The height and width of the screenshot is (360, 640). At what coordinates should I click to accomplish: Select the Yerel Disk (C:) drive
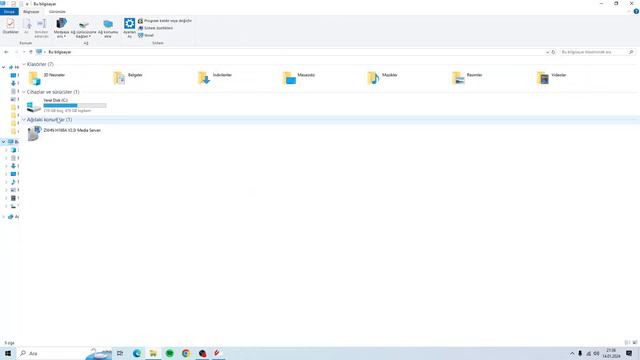tap(67, 106)
